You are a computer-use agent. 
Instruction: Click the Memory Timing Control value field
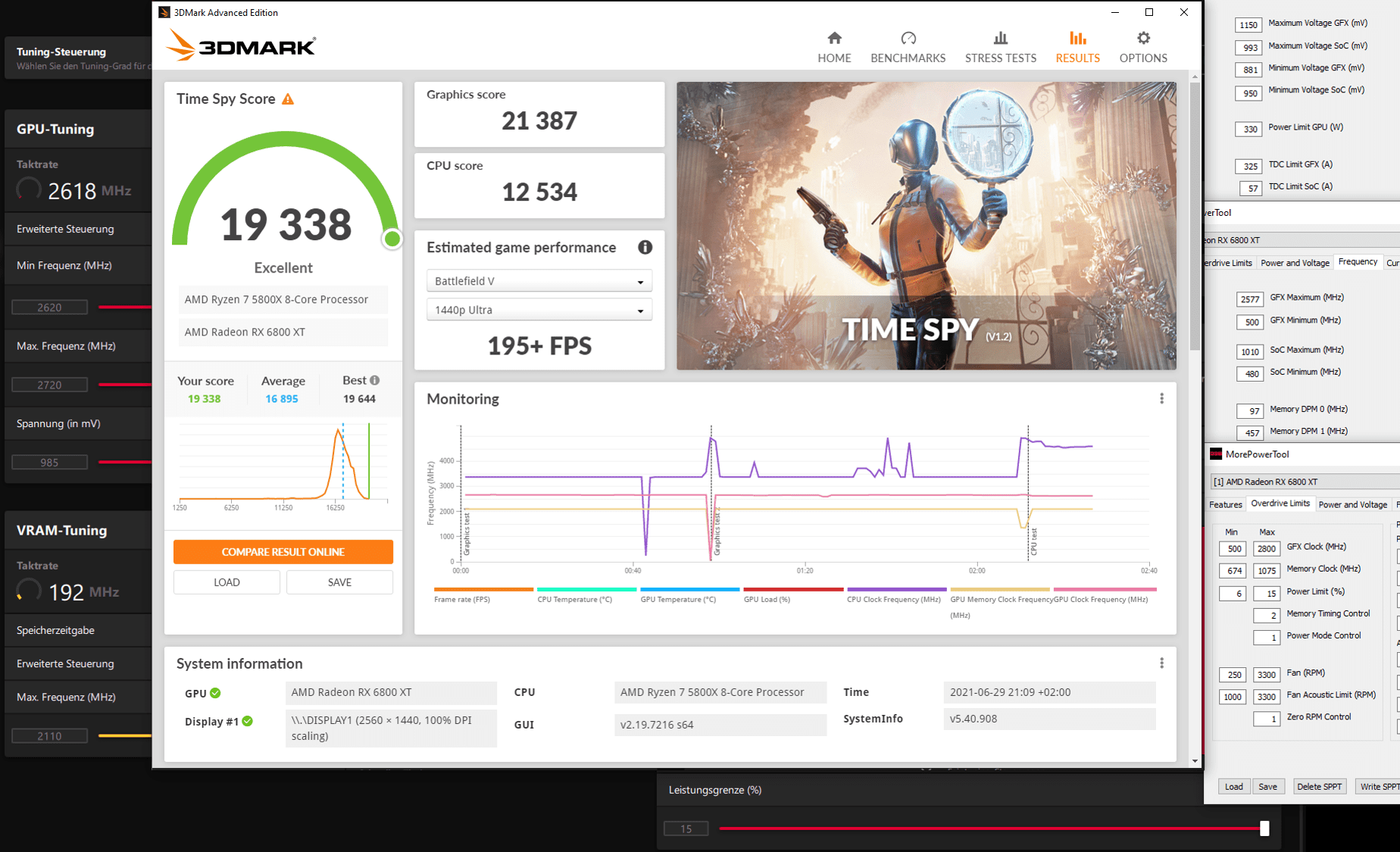tap(1266, 615)
